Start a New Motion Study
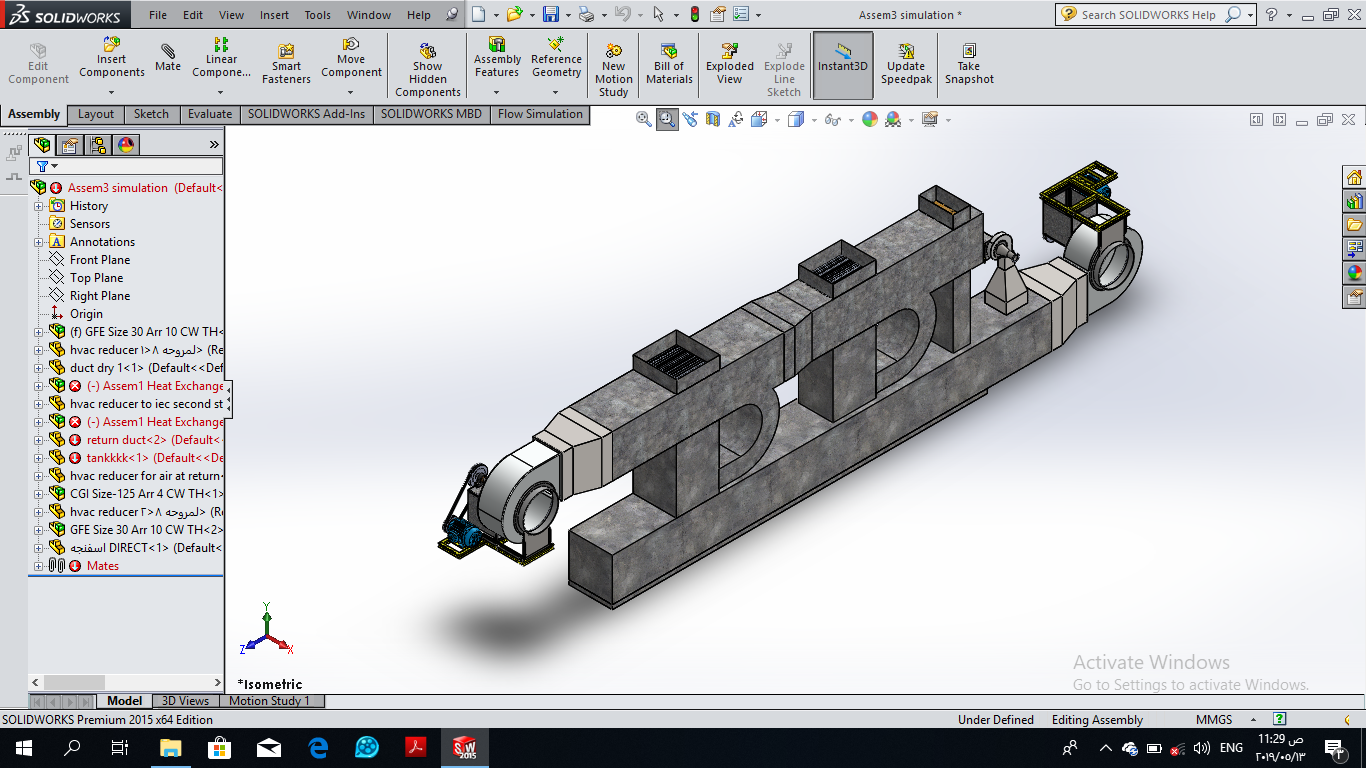 614,70
